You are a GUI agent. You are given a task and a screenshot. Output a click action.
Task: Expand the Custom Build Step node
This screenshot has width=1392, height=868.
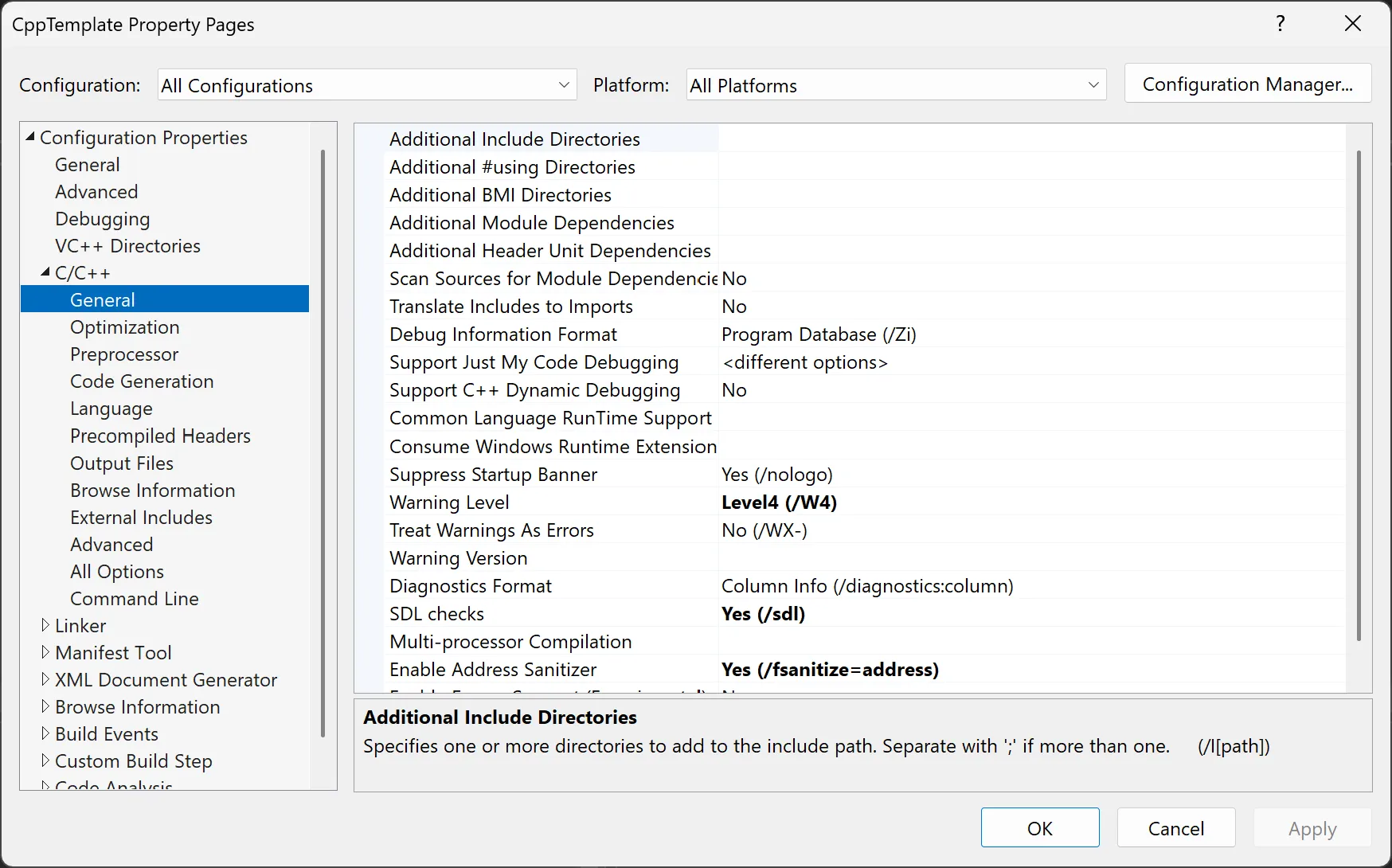[x=45, y=761]
